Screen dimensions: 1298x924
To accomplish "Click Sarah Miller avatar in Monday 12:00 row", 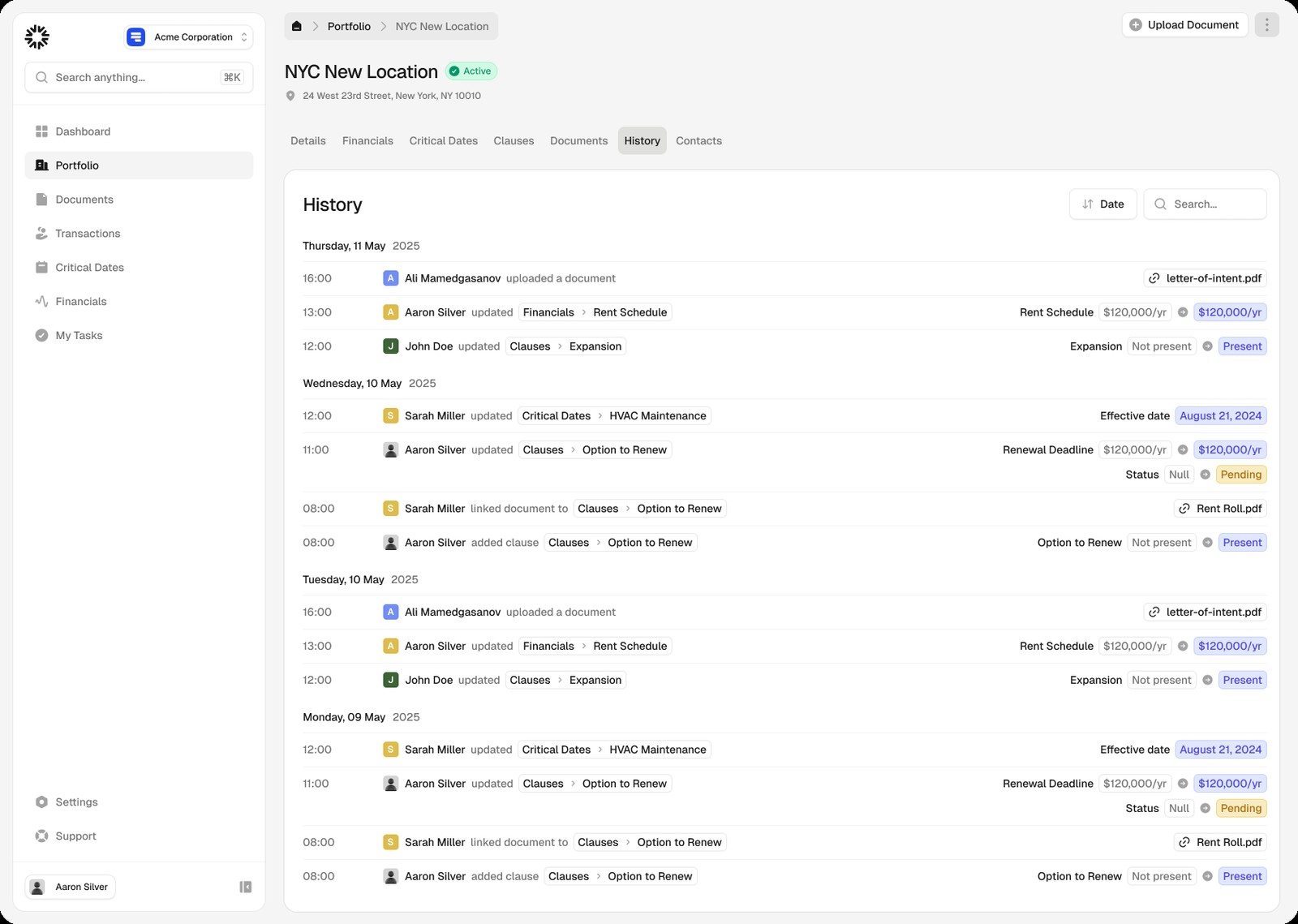I will click(x=390, y=750).
